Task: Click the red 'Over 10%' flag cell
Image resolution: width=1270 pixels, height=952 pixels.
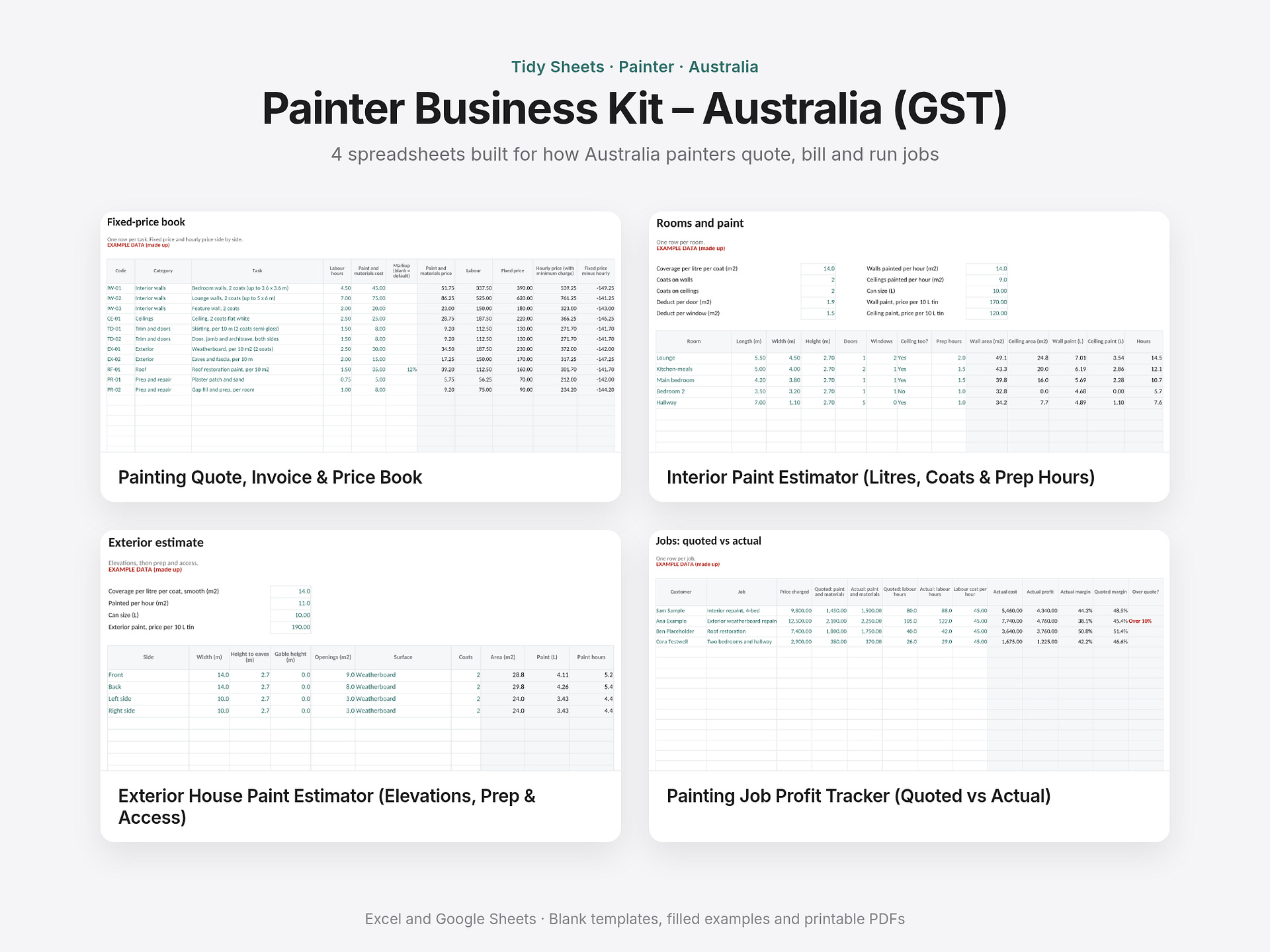Action: [1145, 621]
